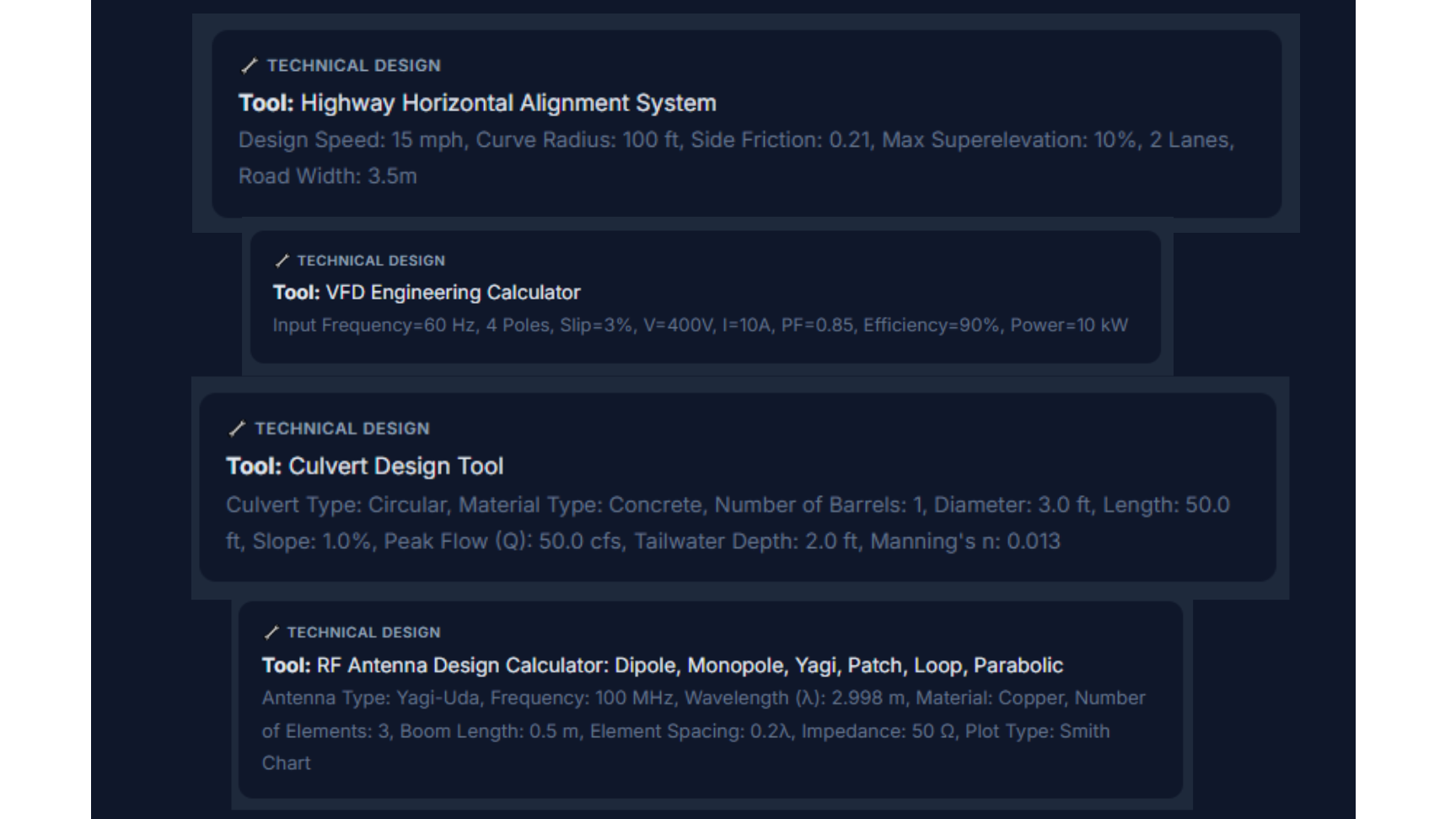Image resolution: width=1456 pixels, height=819 pixels.
Task: Open the Culvert Design Tool title
Action: [365, 466]
